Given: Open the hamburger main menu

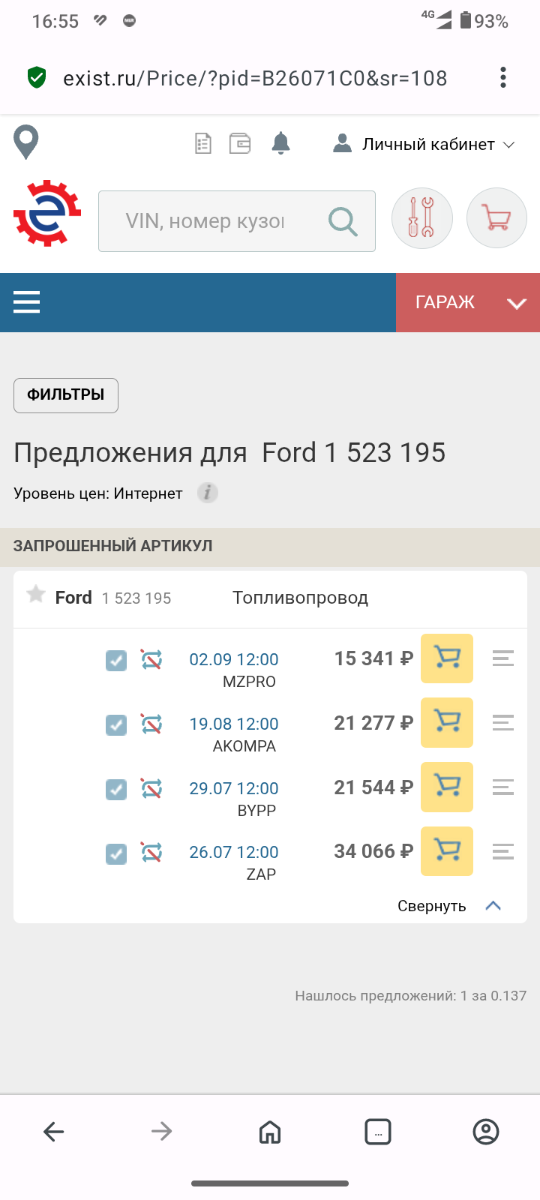Looking at the screenshot, I should [x=27, y=302].
